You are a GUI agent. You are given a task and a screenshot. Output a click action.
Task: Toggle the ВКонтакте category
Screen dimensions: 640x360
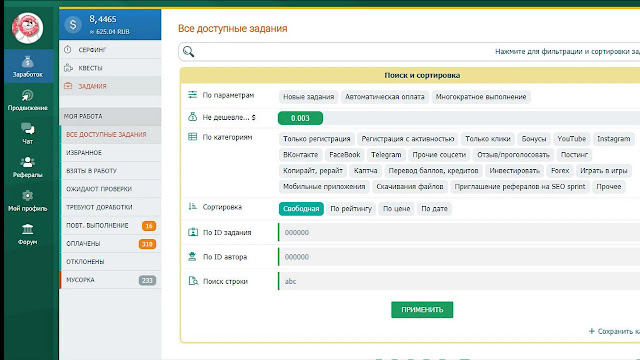[300, 155]
